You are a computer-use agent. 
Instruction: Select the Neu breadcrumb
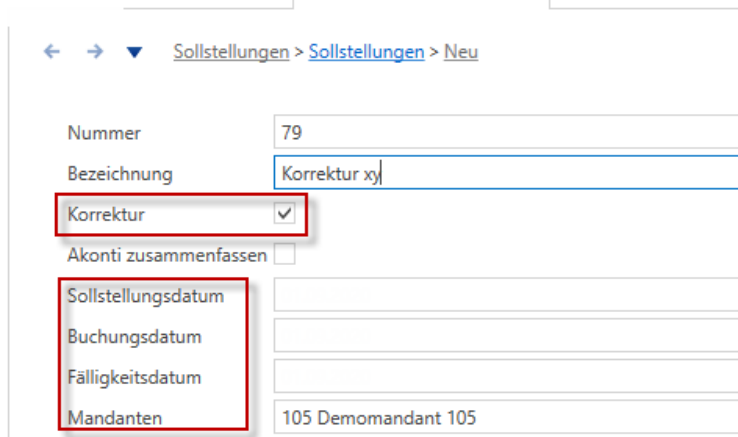tap(461, 51)
